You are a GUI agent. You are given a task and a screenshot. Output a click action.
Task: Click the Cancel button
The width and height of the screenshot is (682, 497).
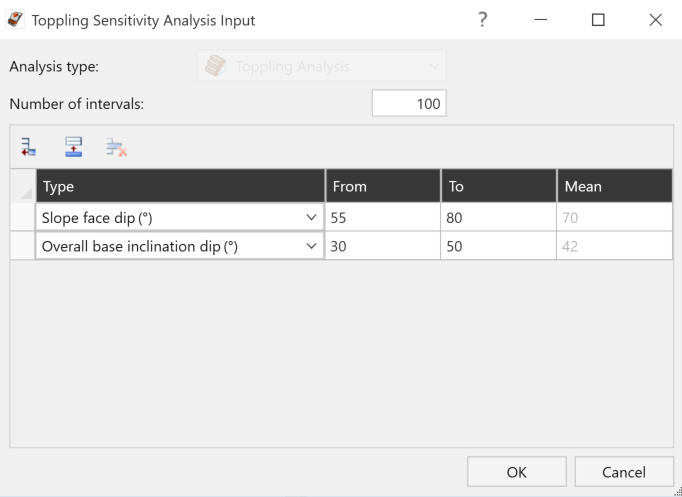pyautogui.click(x=624, y=472)
